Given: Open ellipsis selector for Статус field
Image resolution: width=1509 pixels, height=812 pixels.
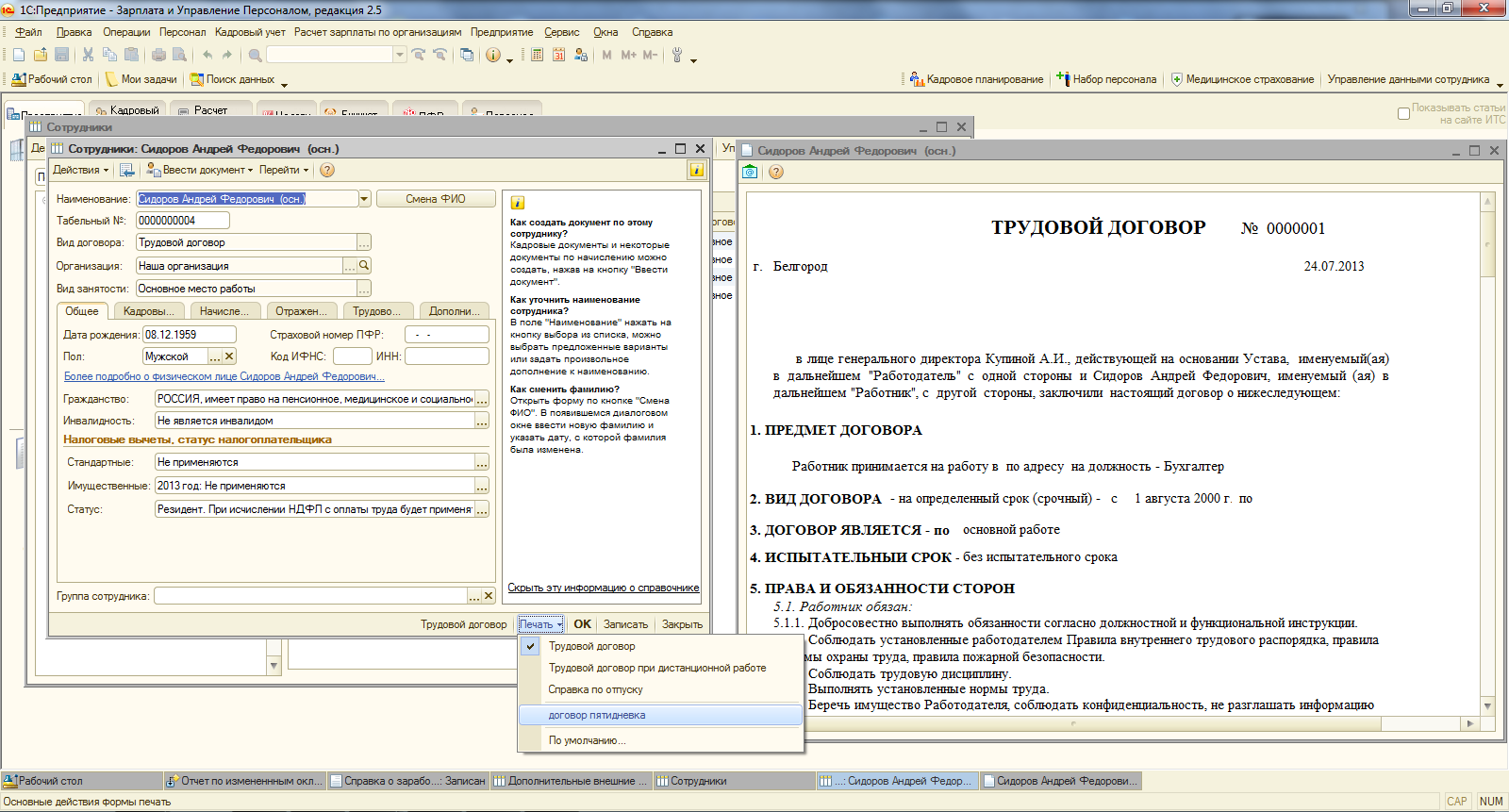Looking at the screenshot, I should [482, 509].
